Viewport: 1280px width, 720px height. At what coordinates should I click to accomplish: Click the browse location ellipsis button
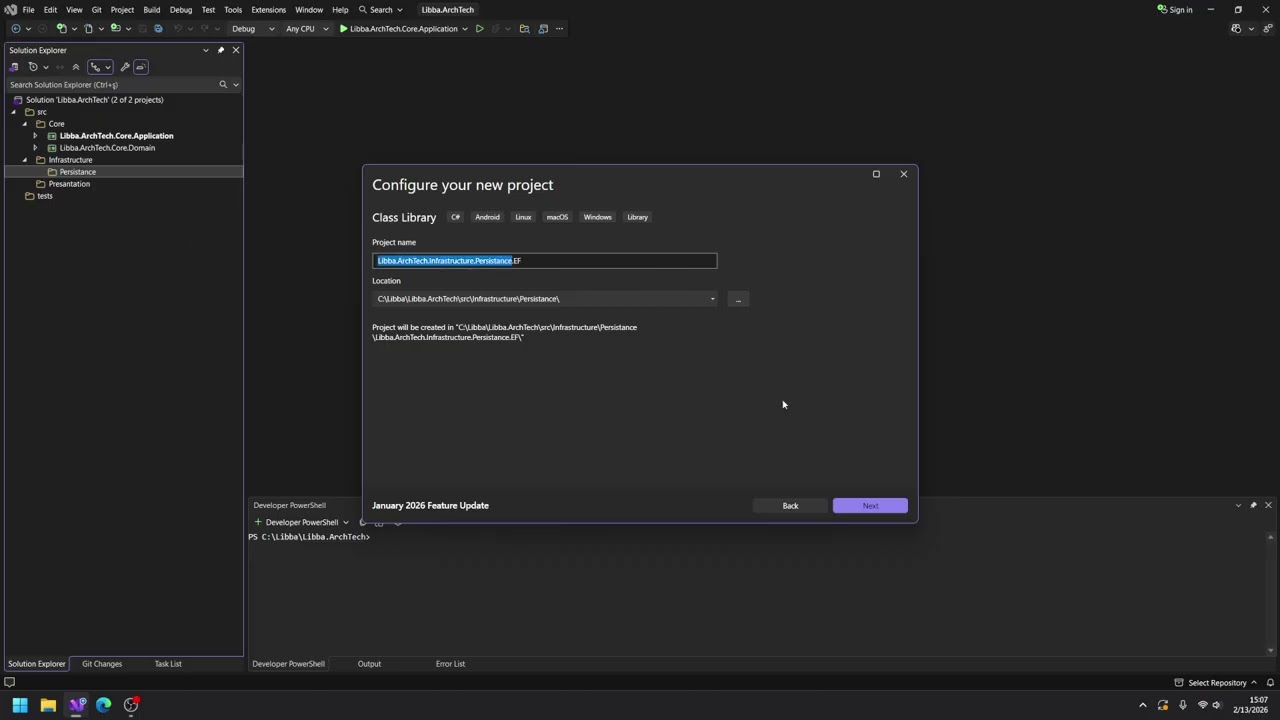[738, 299]
